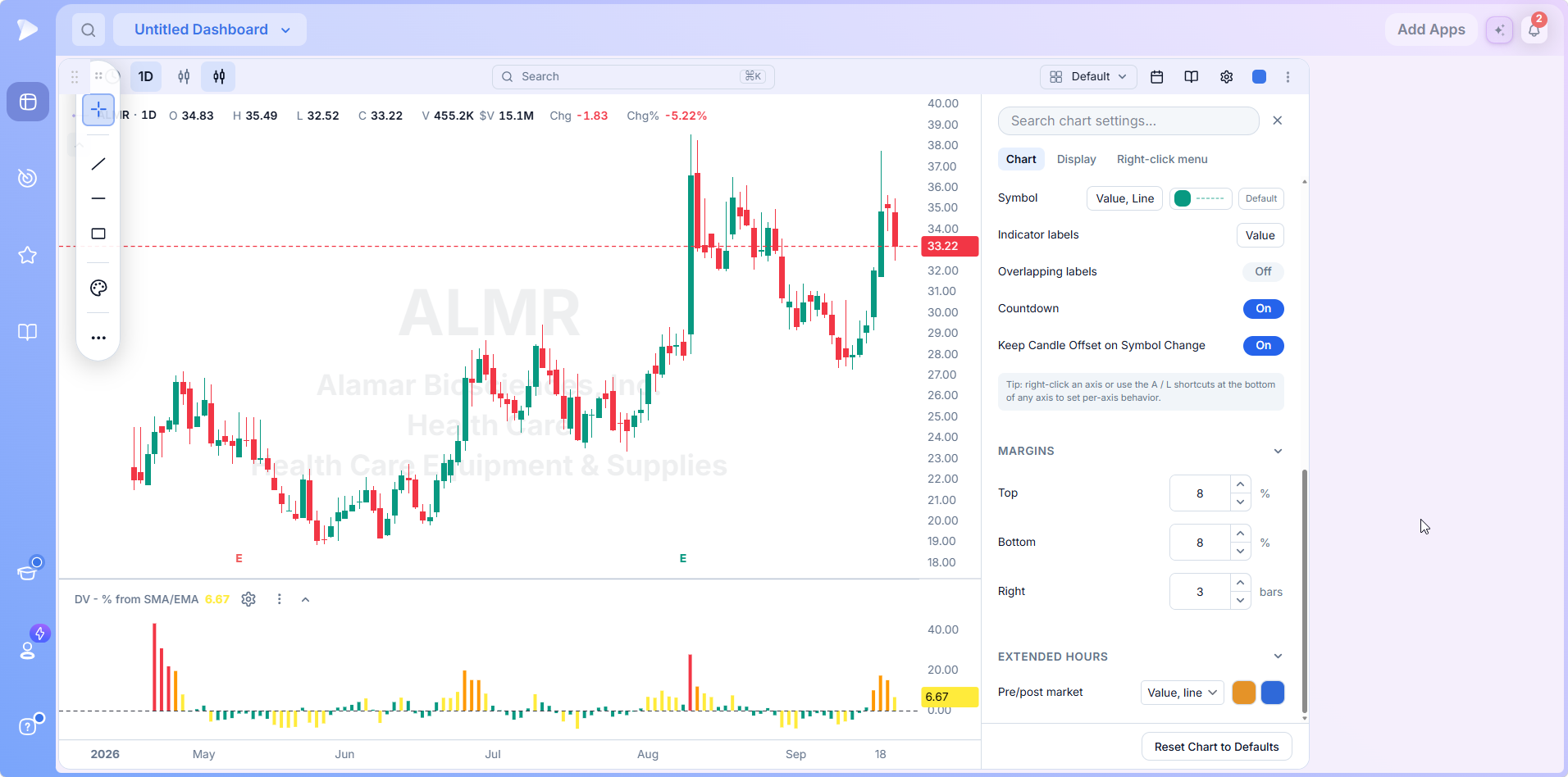The image size is (1568, 777).
Task: Toggle Overlapping labels switch
Action: (1263, 271)
